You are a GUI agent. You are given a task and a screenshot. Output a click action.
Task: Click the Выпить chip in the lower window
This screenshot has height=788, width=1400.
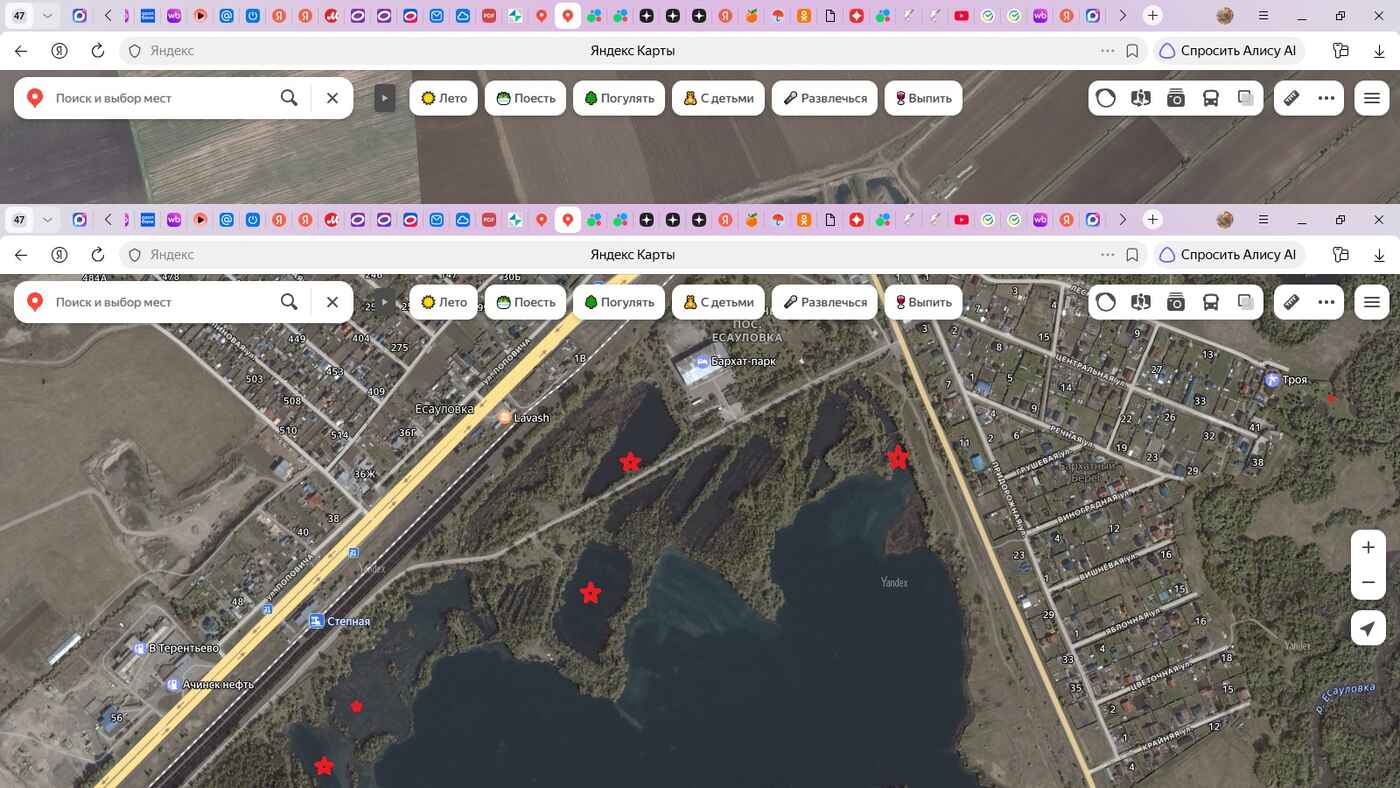pos(923,302)
